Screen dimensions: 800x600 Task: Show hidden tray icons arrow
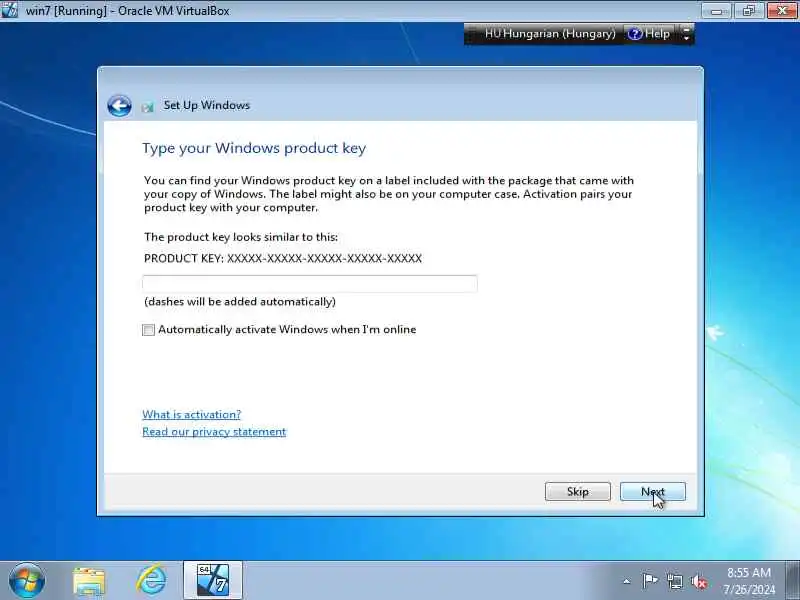[x=627, y=581]
